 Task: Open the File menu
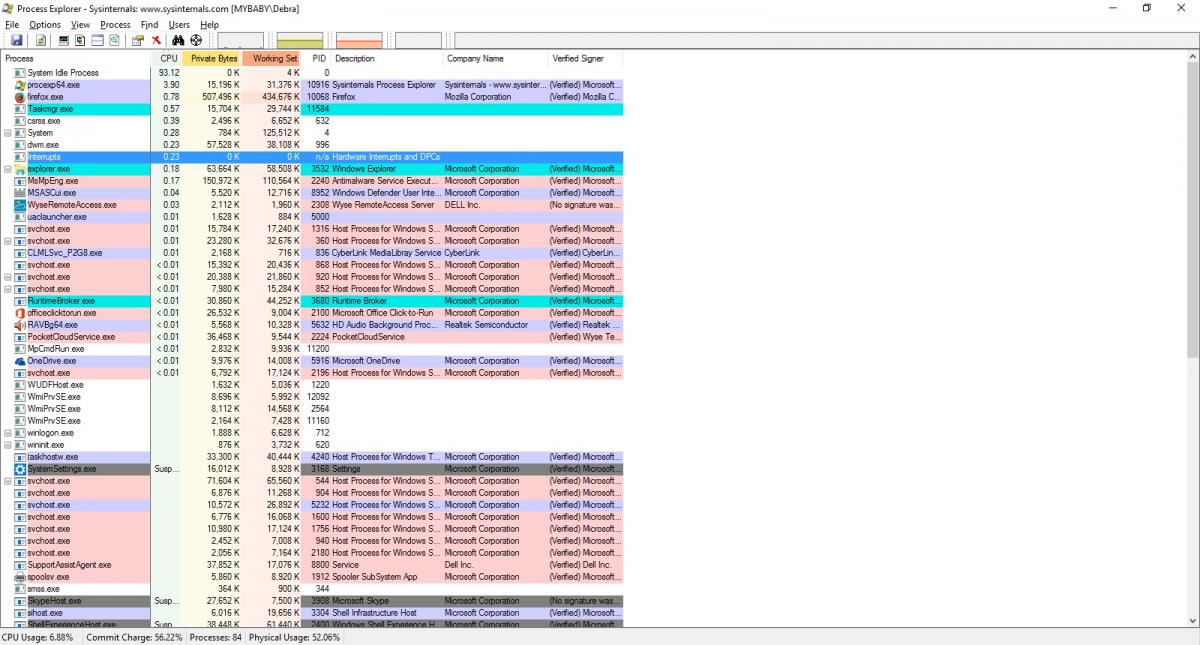(x=12, y=24)
